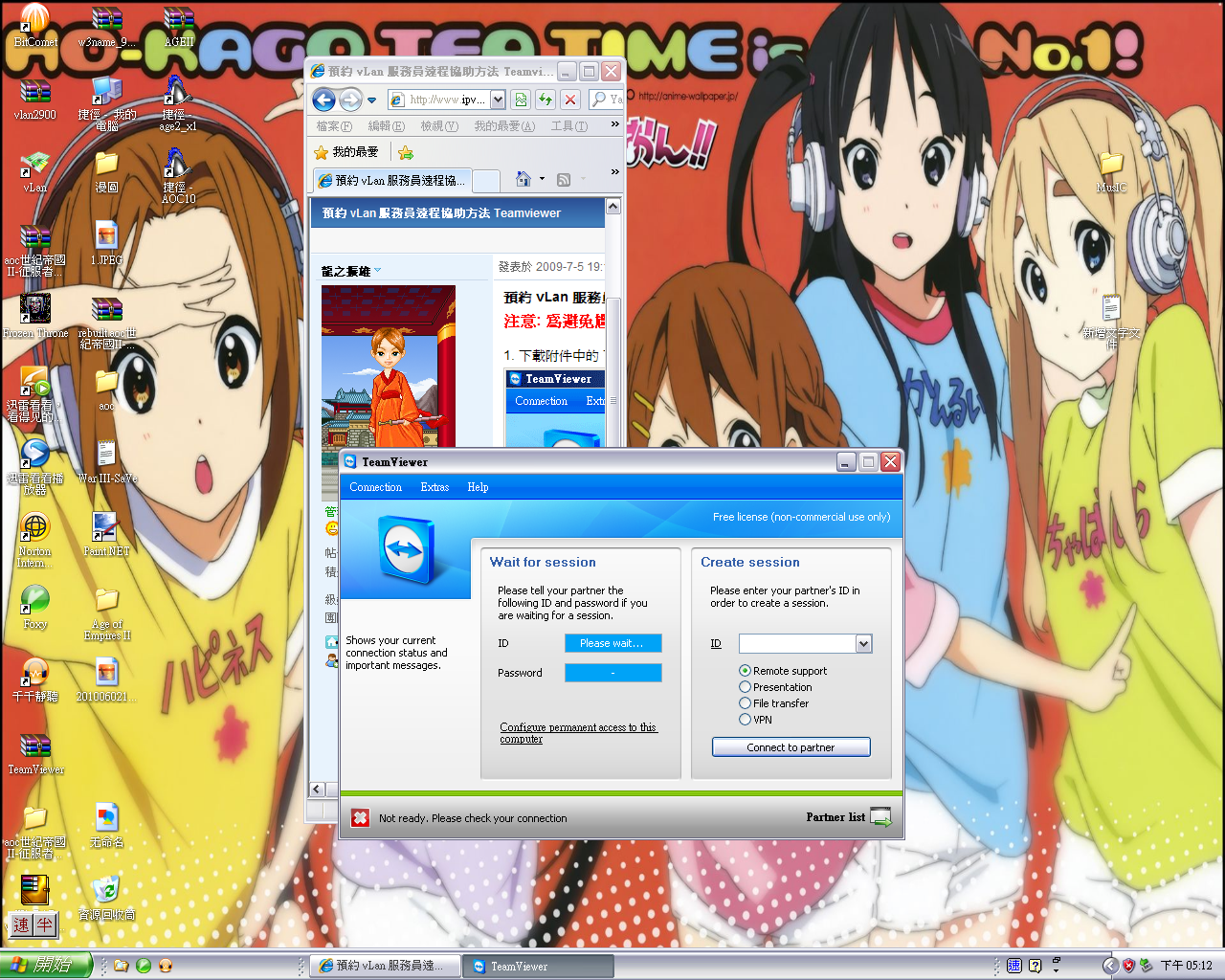Click the green quick launch icon on taskbar
1225x980 pixels.
(x=144, y=967)
